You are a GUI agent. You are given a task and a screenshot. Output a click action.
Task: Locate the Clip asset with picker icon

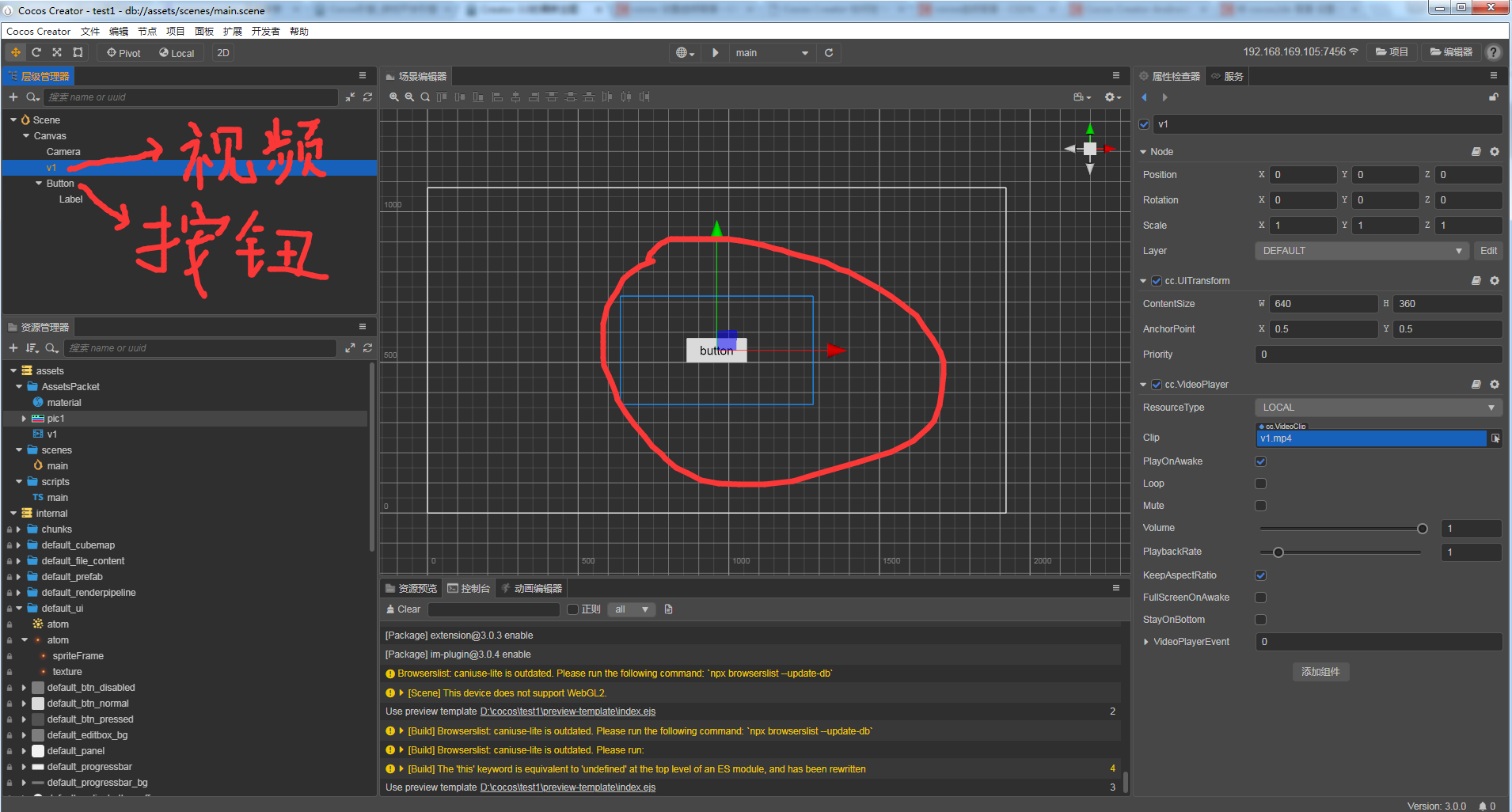(x=1495, y=438)
